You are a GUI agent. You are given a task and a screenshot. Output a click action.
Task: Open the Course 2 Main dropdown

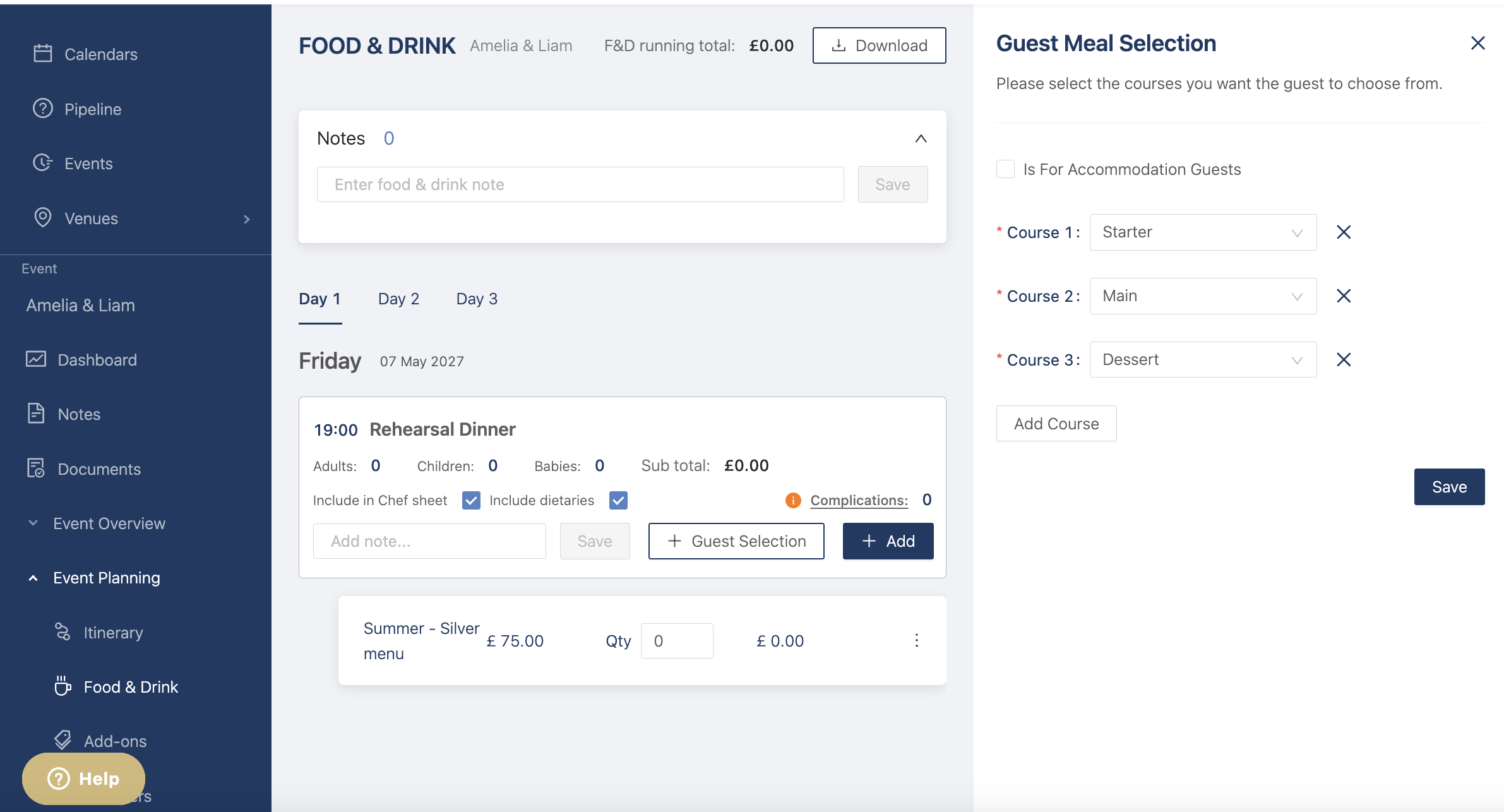point(1203,296)
